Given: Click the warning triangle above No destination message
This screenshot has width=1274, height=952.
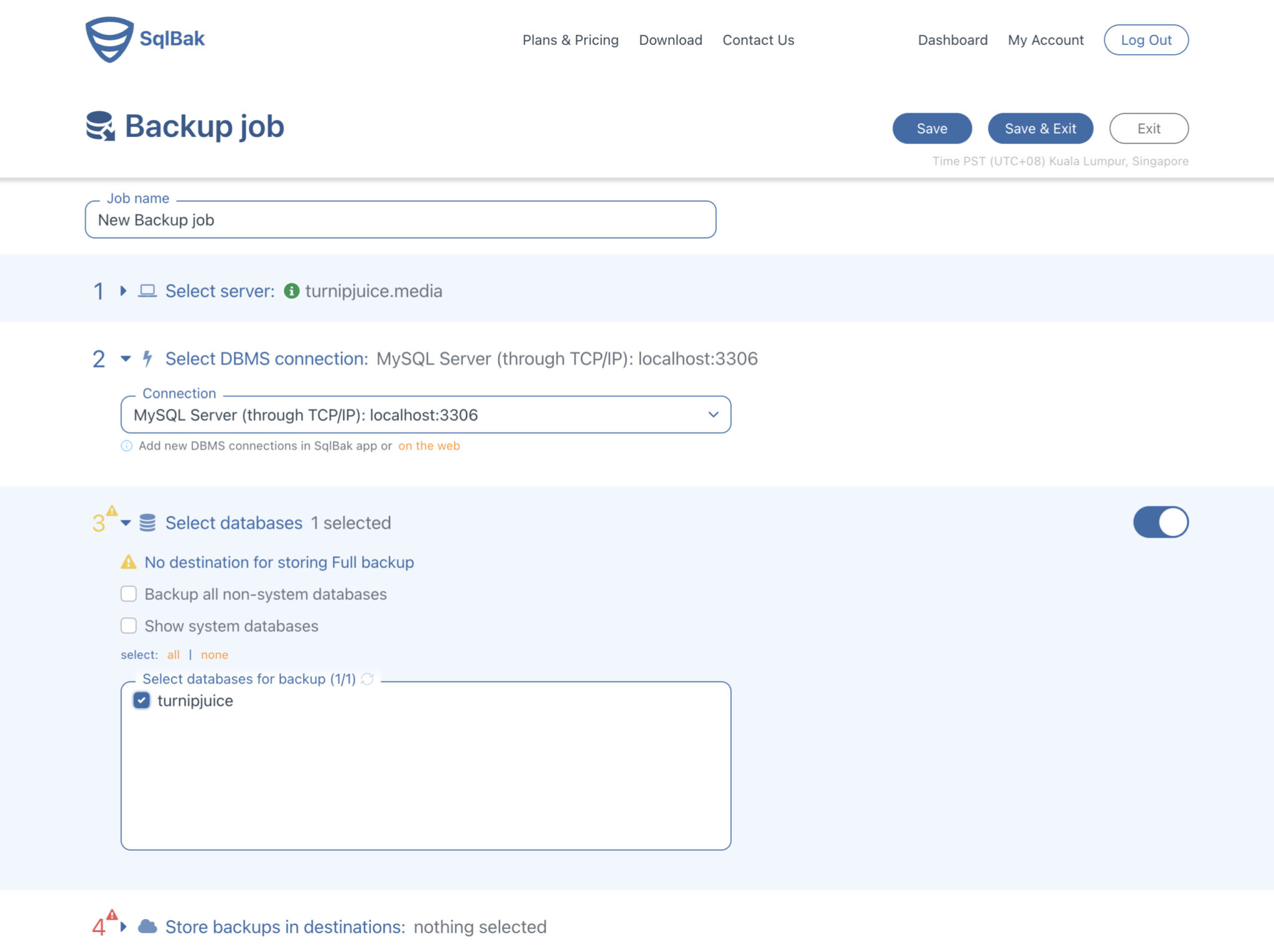Looking at the screenshot, I should pyautogui.click(x=128, y=562).
